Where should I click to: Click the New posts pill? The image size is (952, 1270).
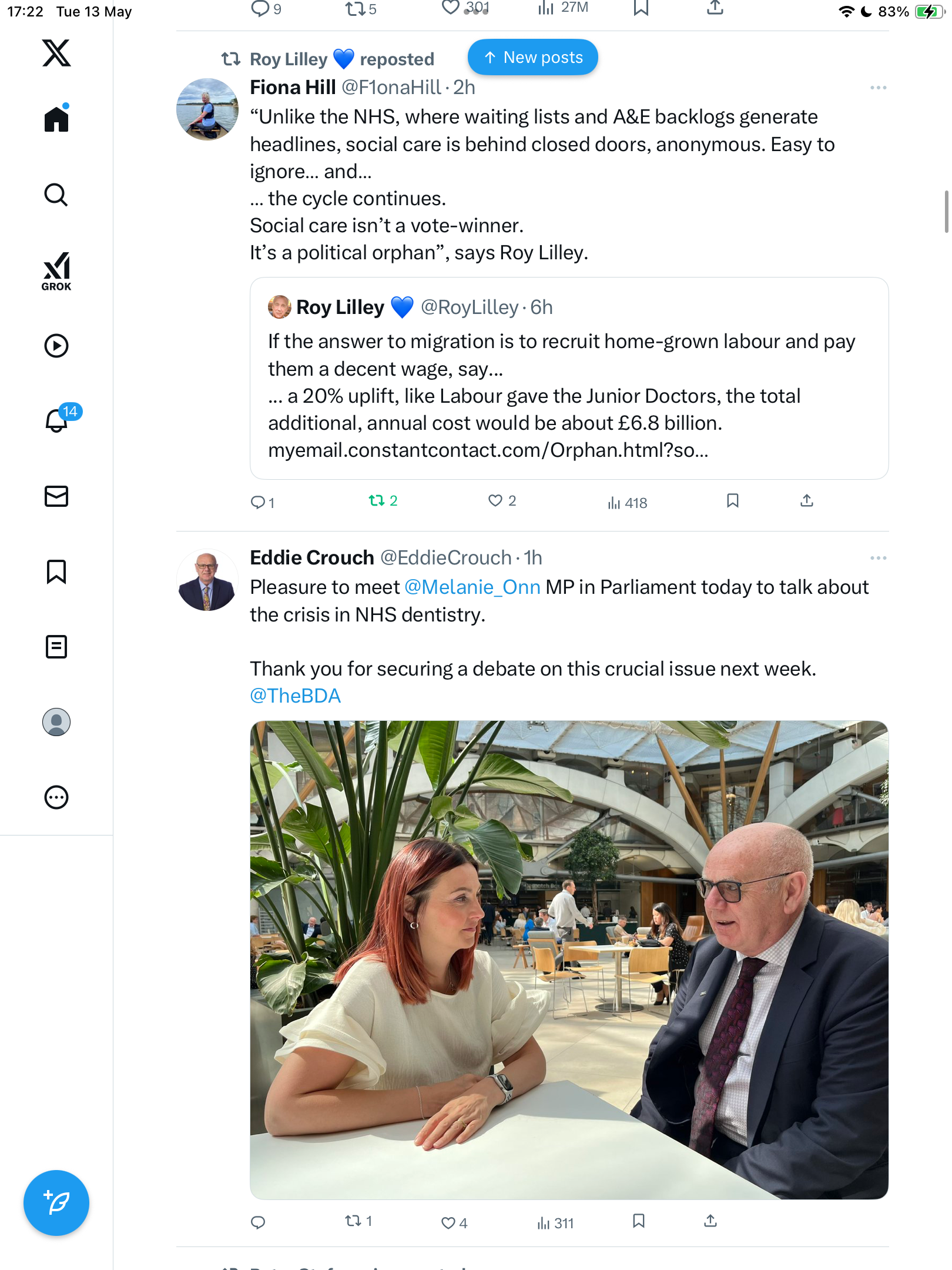[x=533, y=58]
